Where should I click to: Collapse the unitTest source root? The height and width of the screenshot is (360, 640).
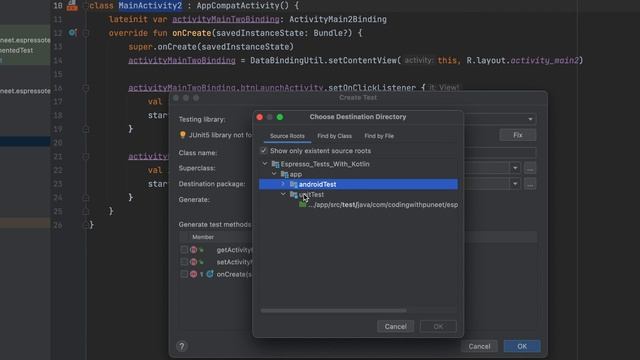click(x=283, y=194)
